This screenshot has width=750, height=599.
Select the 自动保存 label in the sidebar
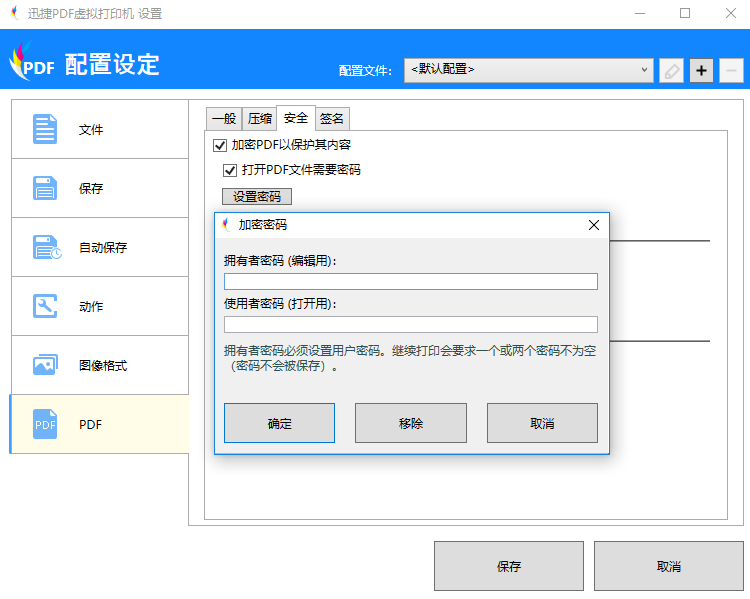tap(103, 247)
